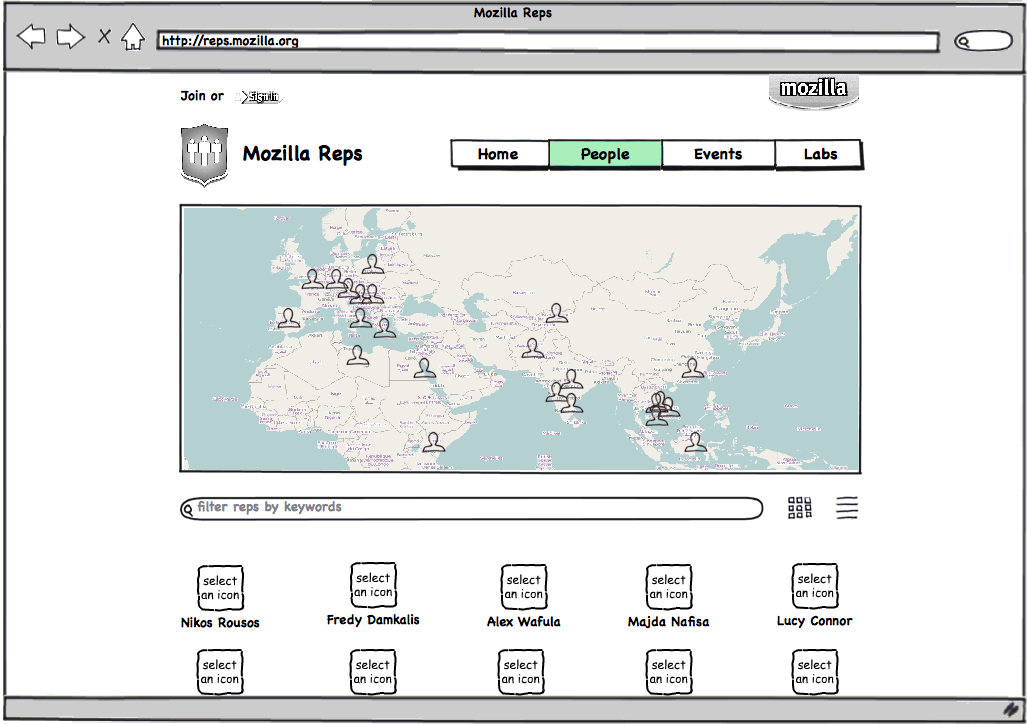Open Fredy Damkalis profile name
Screen dimensions: 1027x724
click(373, 620)
